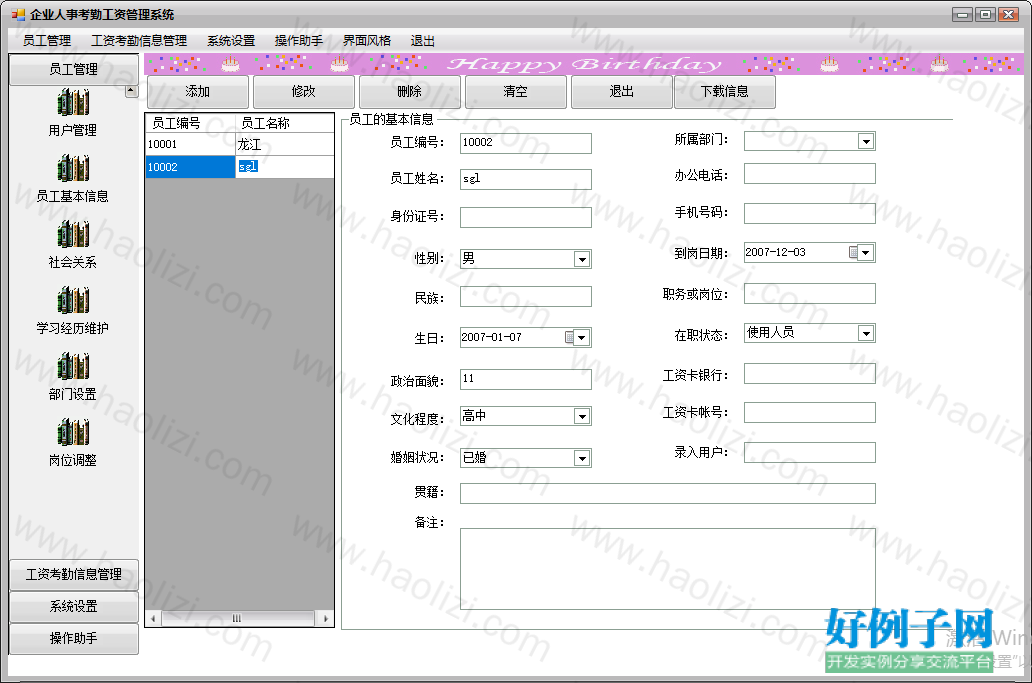Open the 界面风格 menu

click(x=367, y=41)
